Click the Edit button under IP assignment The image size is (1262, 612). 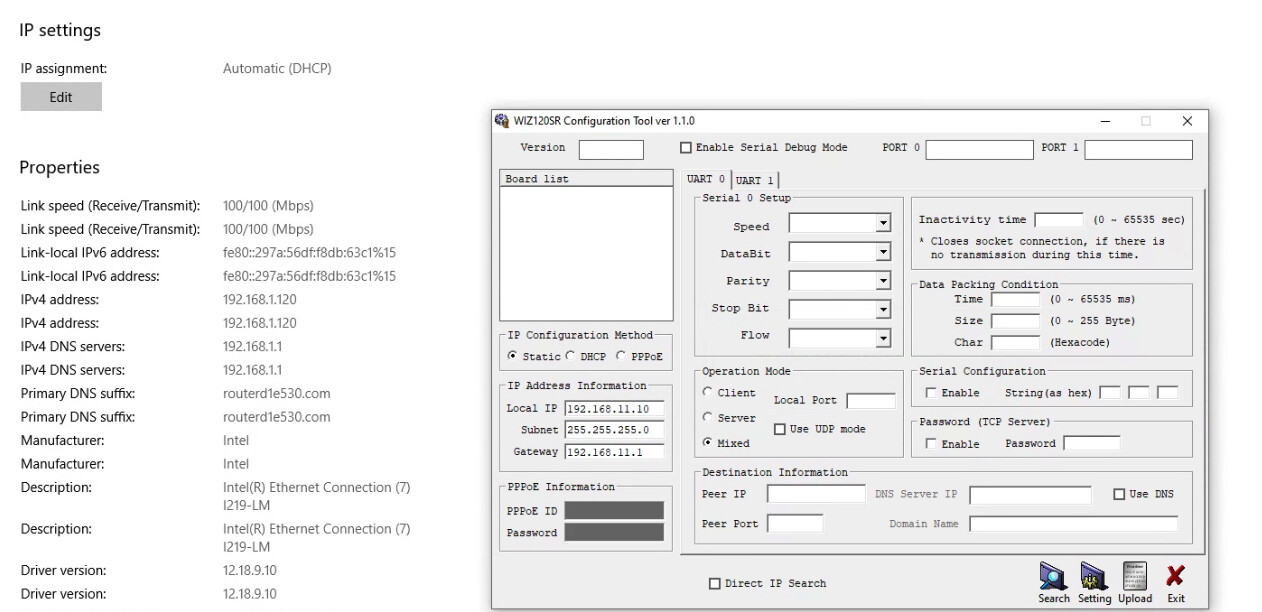point(61,97)
